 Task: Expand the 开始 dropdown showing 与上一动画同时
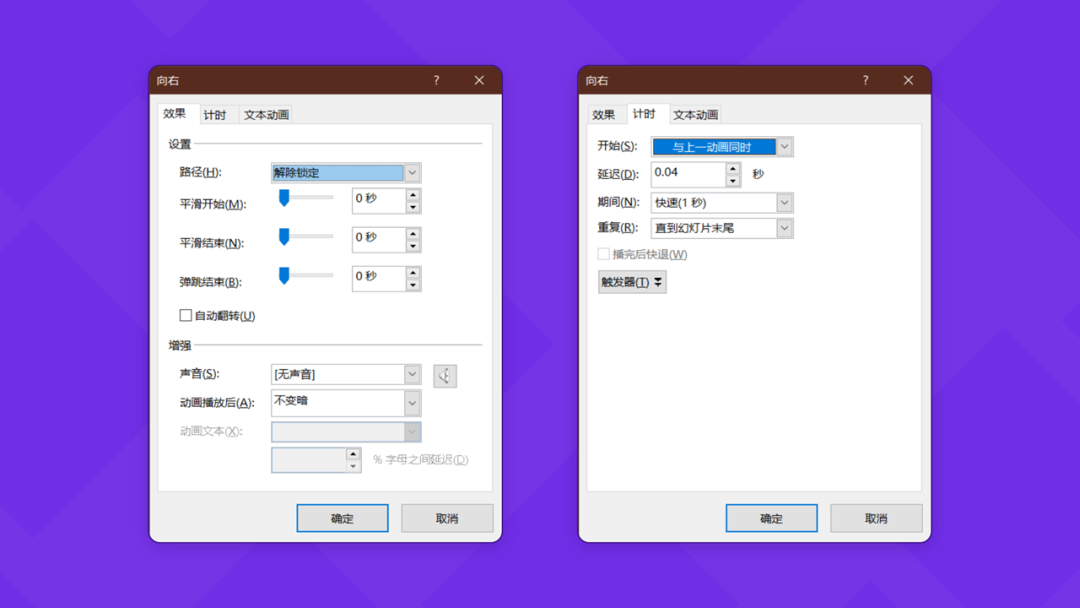point(785,147)
